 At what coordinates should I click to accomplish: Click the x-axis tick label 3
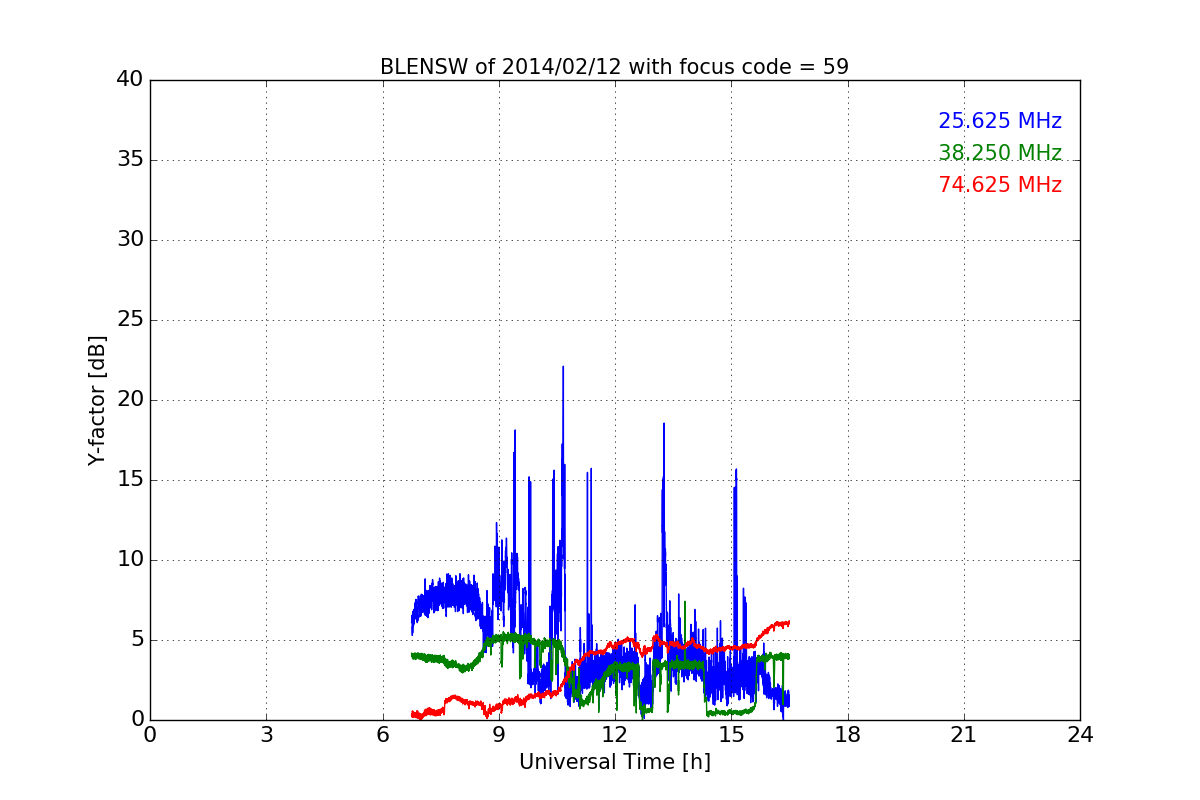coord(266,735)
